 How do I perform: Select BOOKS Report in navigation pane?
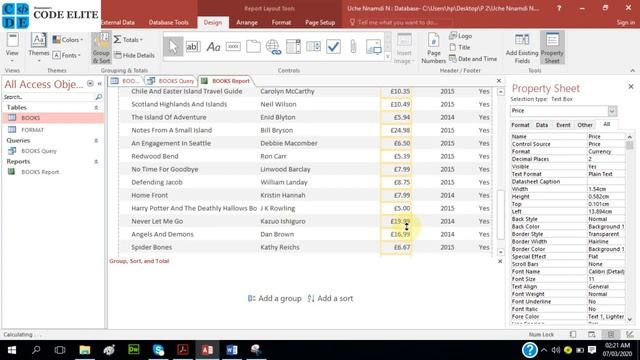tap(53, 172)
